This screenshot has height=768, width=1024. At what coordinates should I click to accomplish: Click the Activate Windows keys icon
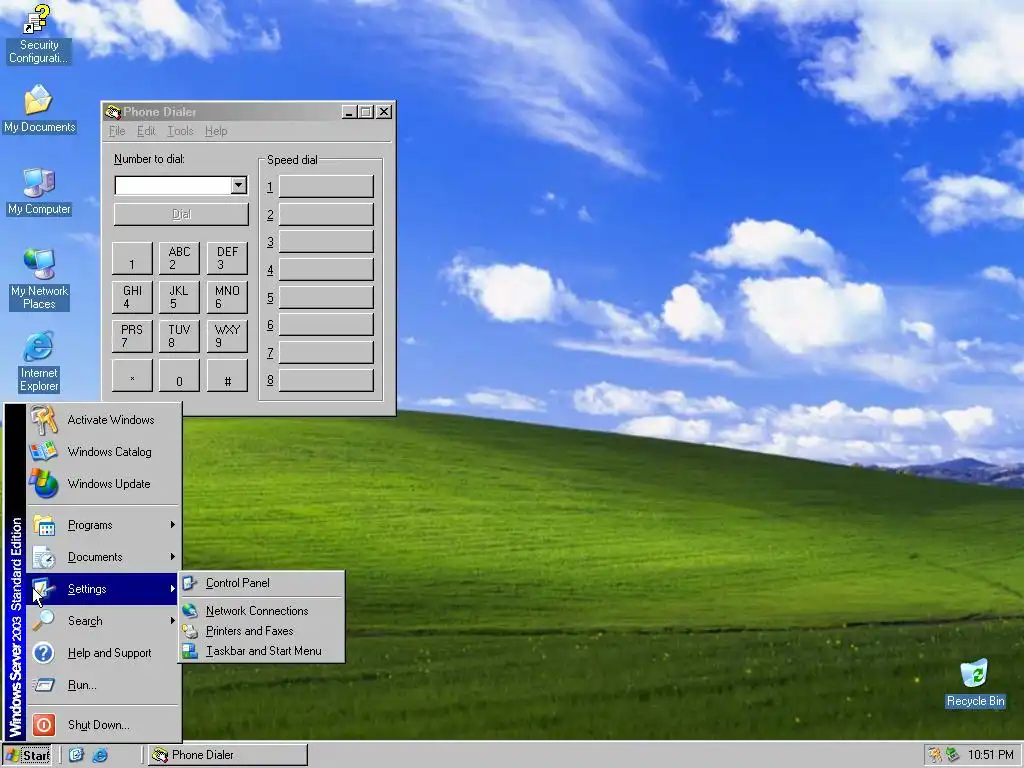[x=44, y=420]
